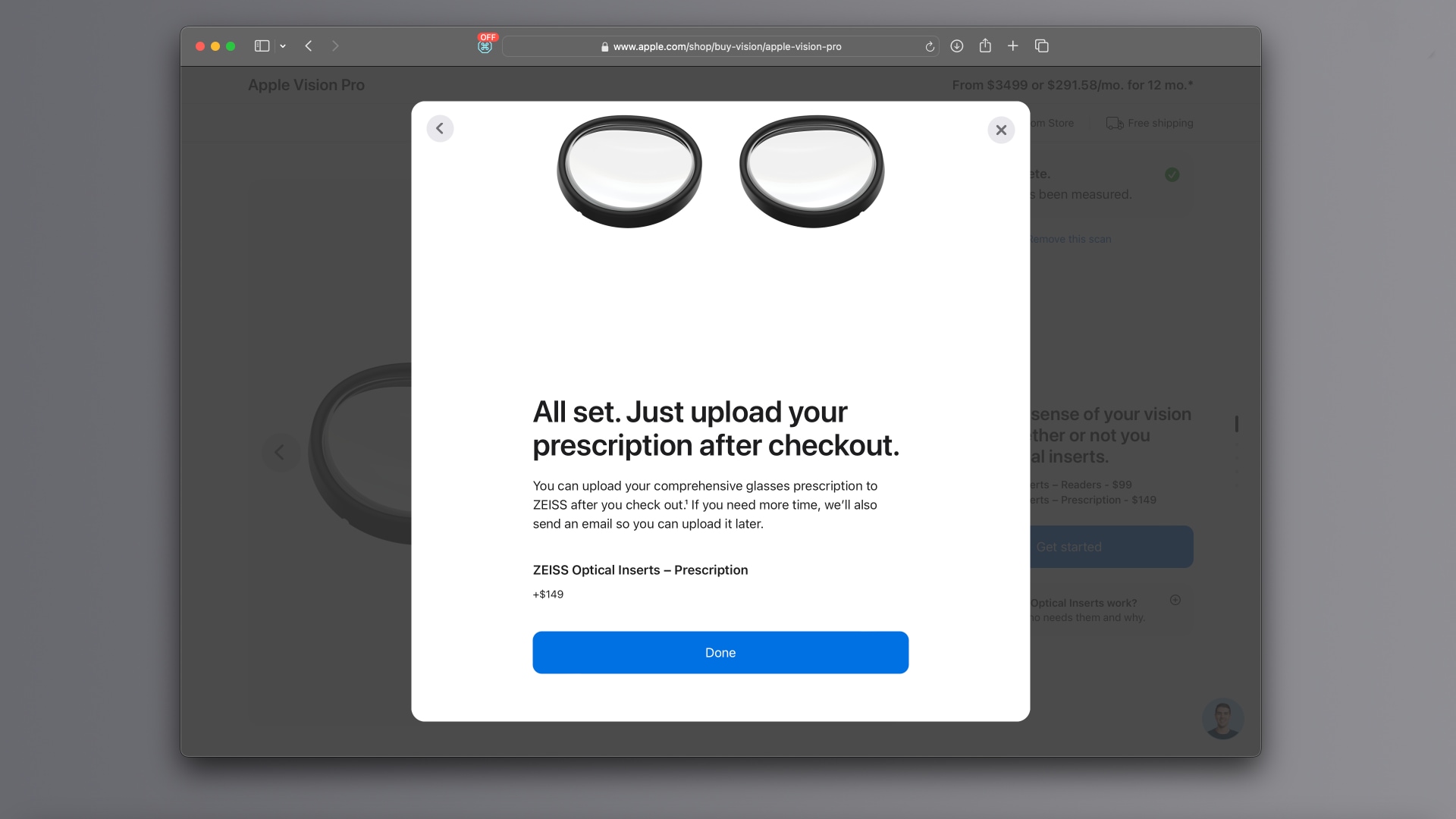1456x819 pixels.
Task: Click the OFF extension icon
Action: pos(485,44)
